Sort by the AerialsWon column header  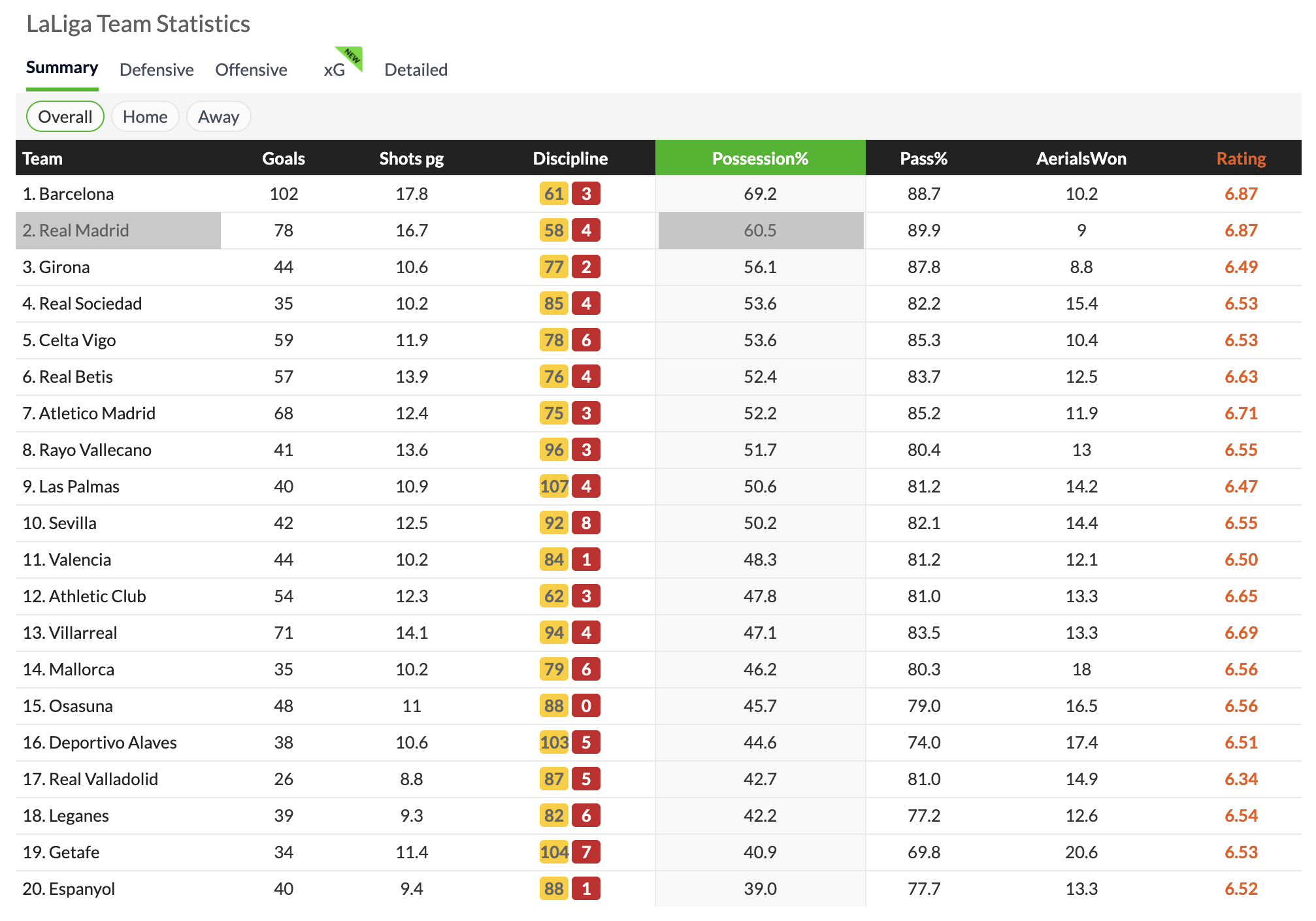coord(1081,159)
